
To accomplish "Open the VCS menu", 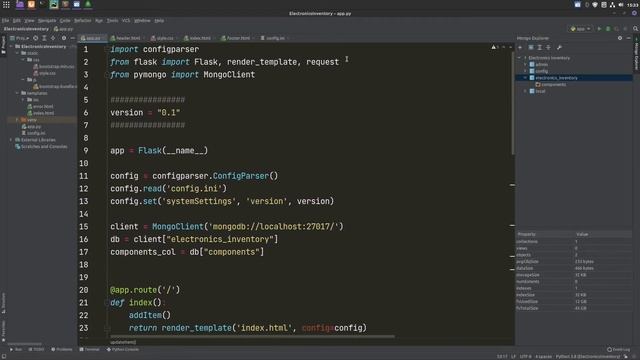I will point(126,20).
